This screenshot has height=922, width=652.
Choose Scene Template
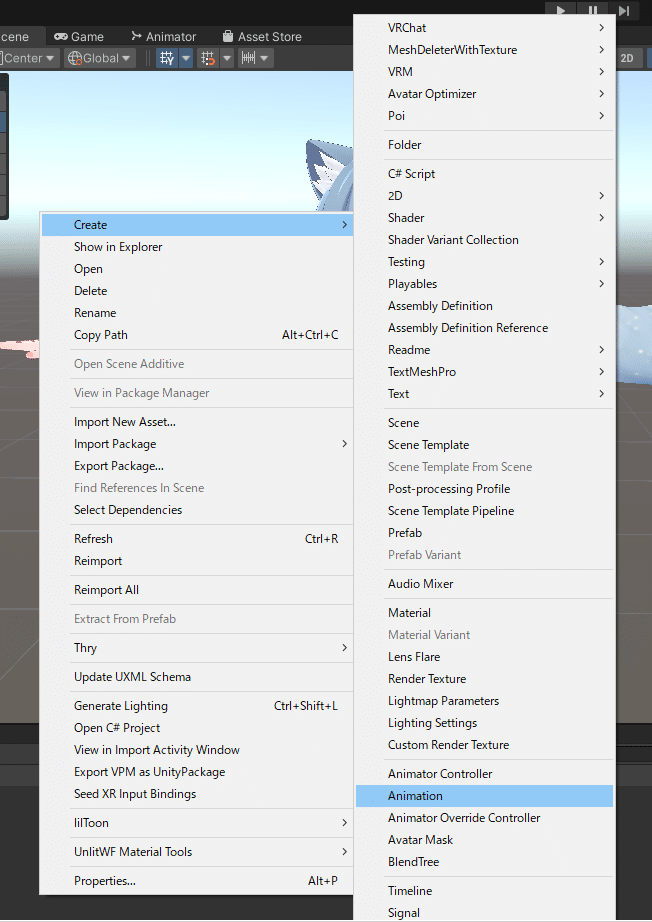(484, 445)
